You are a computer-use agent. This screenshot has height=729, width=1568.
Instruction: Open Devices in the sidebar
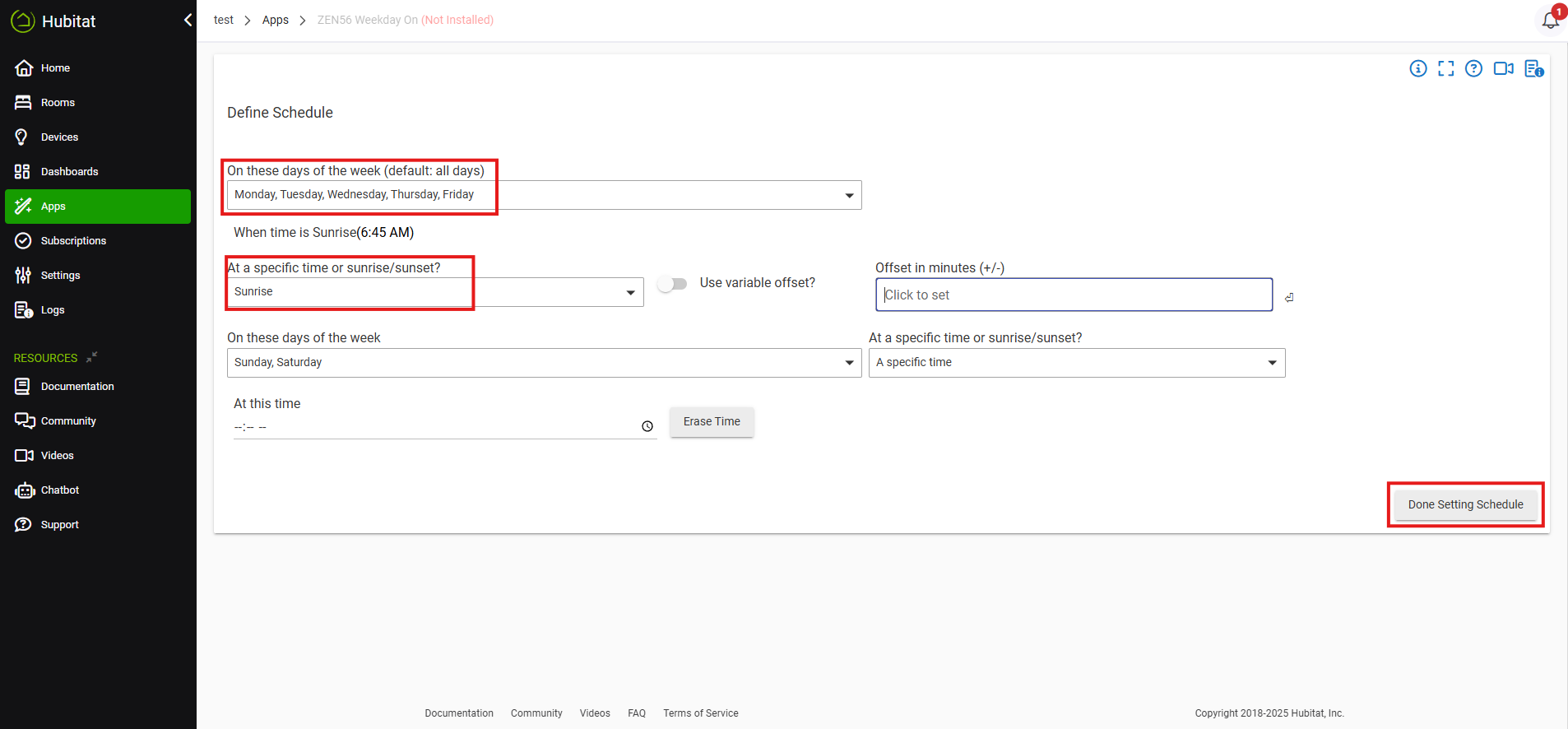[x=59, y=137]
